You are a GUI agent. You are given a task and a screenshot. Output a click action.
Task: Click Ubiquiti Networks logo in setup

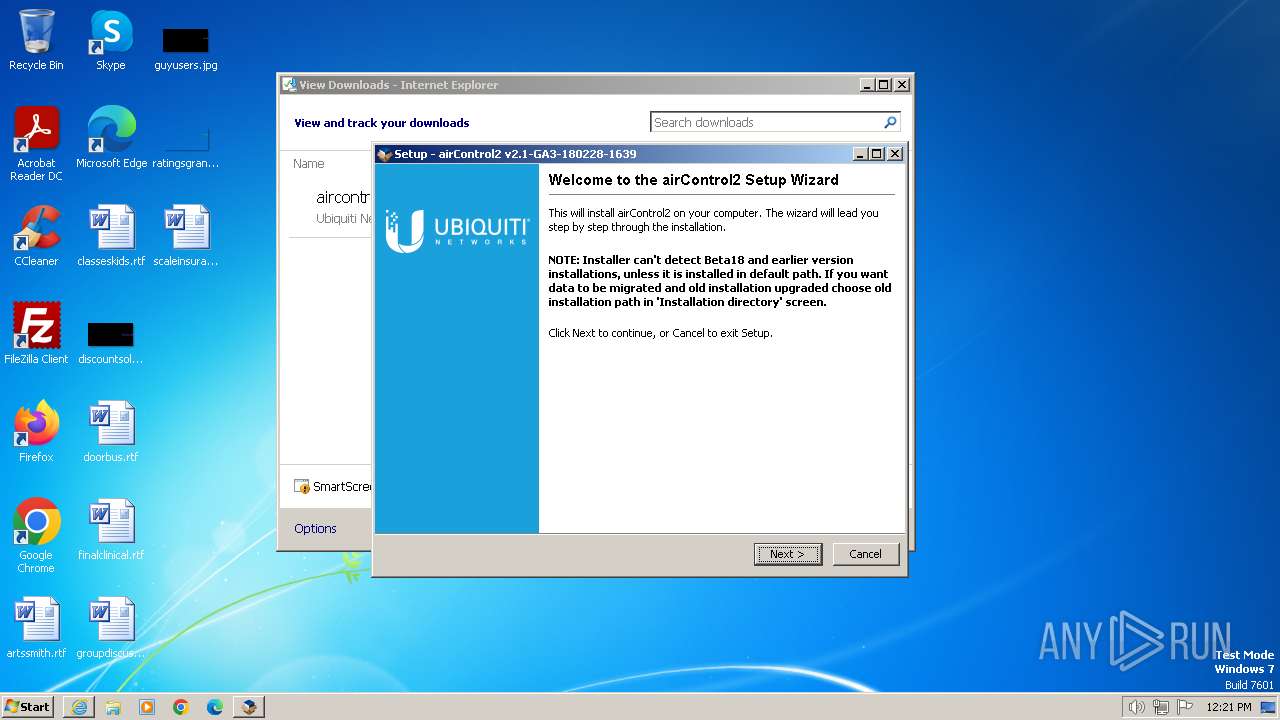tap(456, 230)
